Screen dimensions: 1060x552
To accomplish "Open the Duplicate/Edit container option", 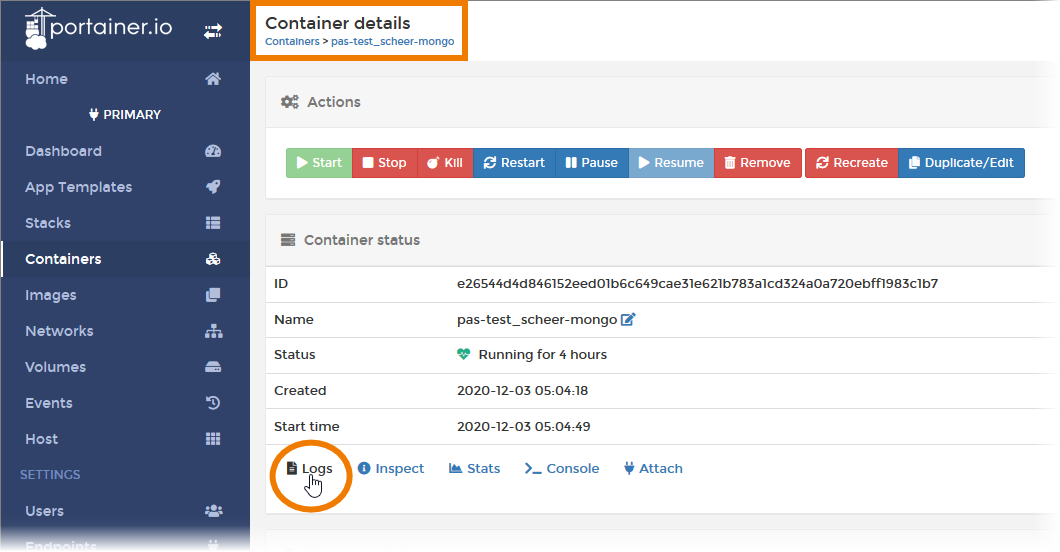I will point(960,163).
